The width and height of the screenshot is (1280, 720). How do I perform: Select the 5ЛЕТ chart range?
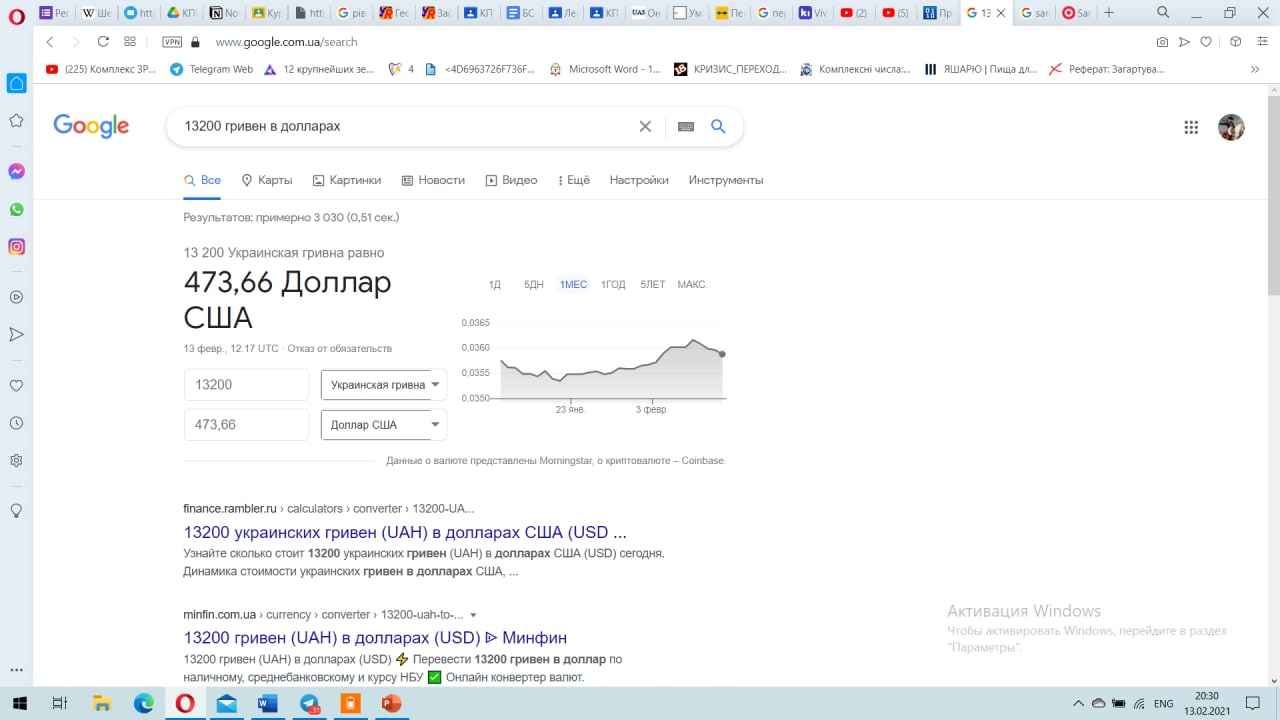[x=653, y=285]
